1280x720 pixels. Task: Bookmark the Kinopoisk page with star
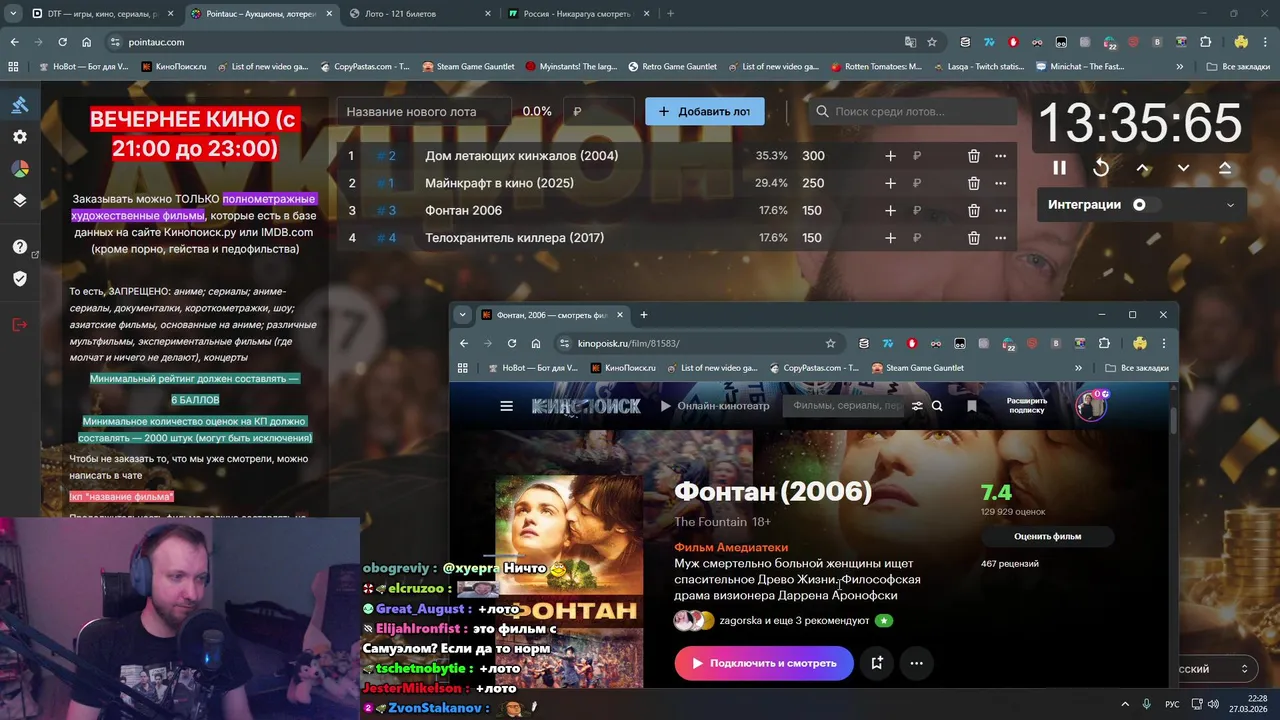pos(831,343)
